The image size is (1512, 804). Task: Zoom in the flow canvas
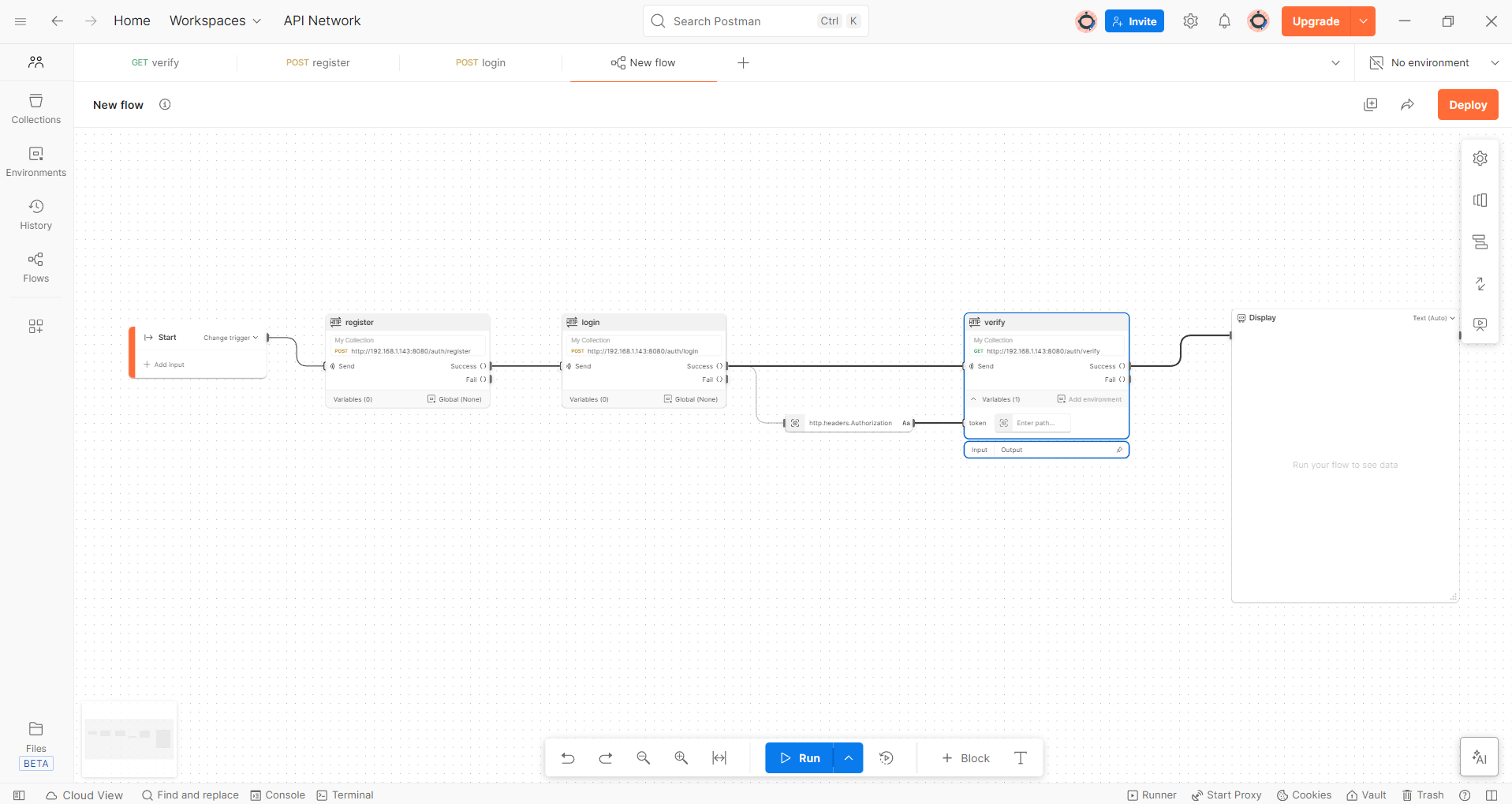coord(681,758)
